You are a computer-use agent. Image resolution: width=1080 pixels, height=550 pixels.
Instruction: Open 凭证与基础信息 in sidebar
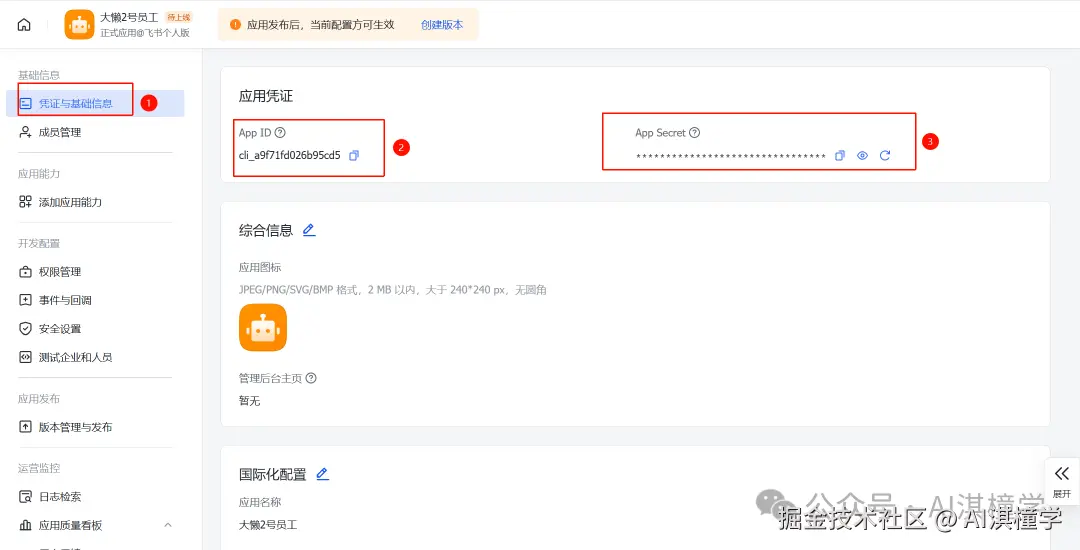(x=96, y=103)
